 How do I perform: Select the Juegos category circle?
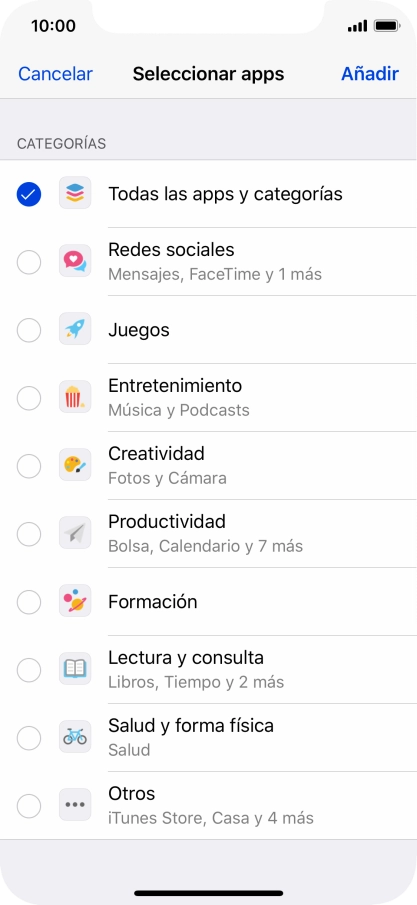coord(29,330)
